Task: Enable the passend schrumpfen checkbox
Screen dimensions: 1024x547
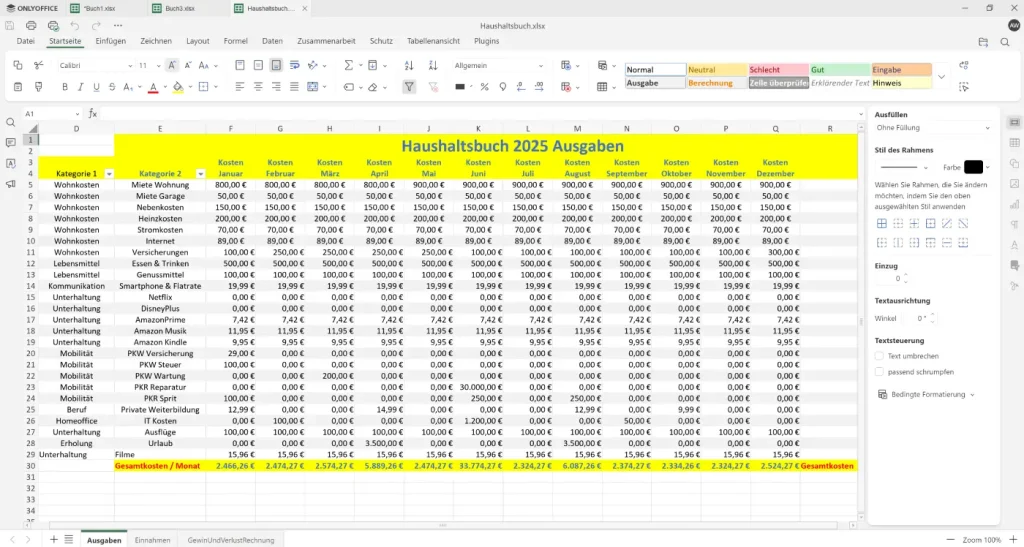Action: tap(879, 371)
